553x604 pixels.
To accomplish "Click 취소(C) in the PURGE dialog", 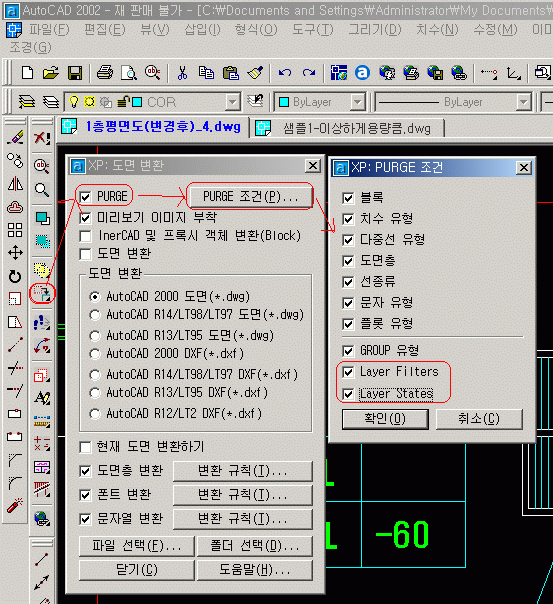I will [x=479, y=419].
